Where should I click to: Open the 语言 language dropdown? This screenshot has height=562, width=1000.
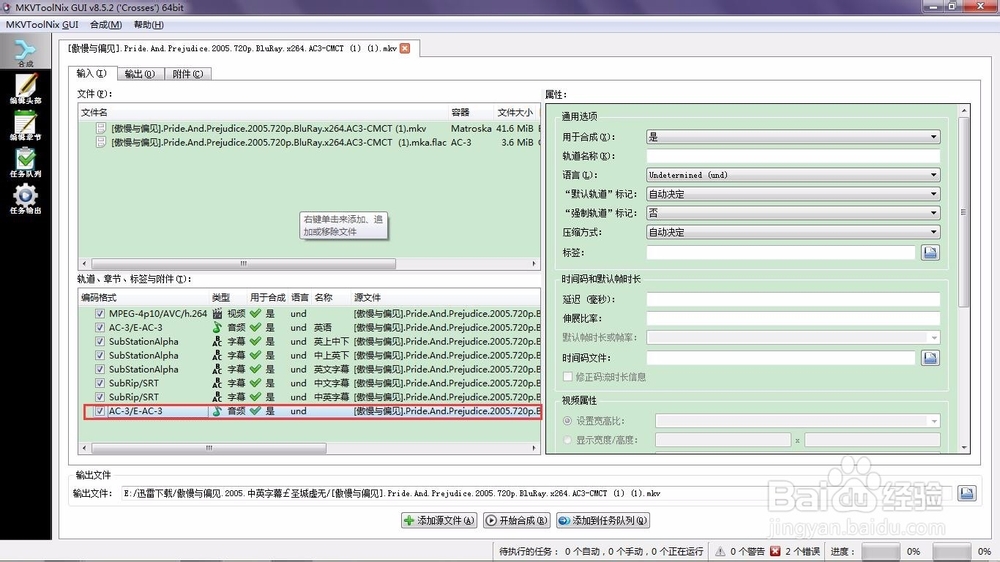793,175
